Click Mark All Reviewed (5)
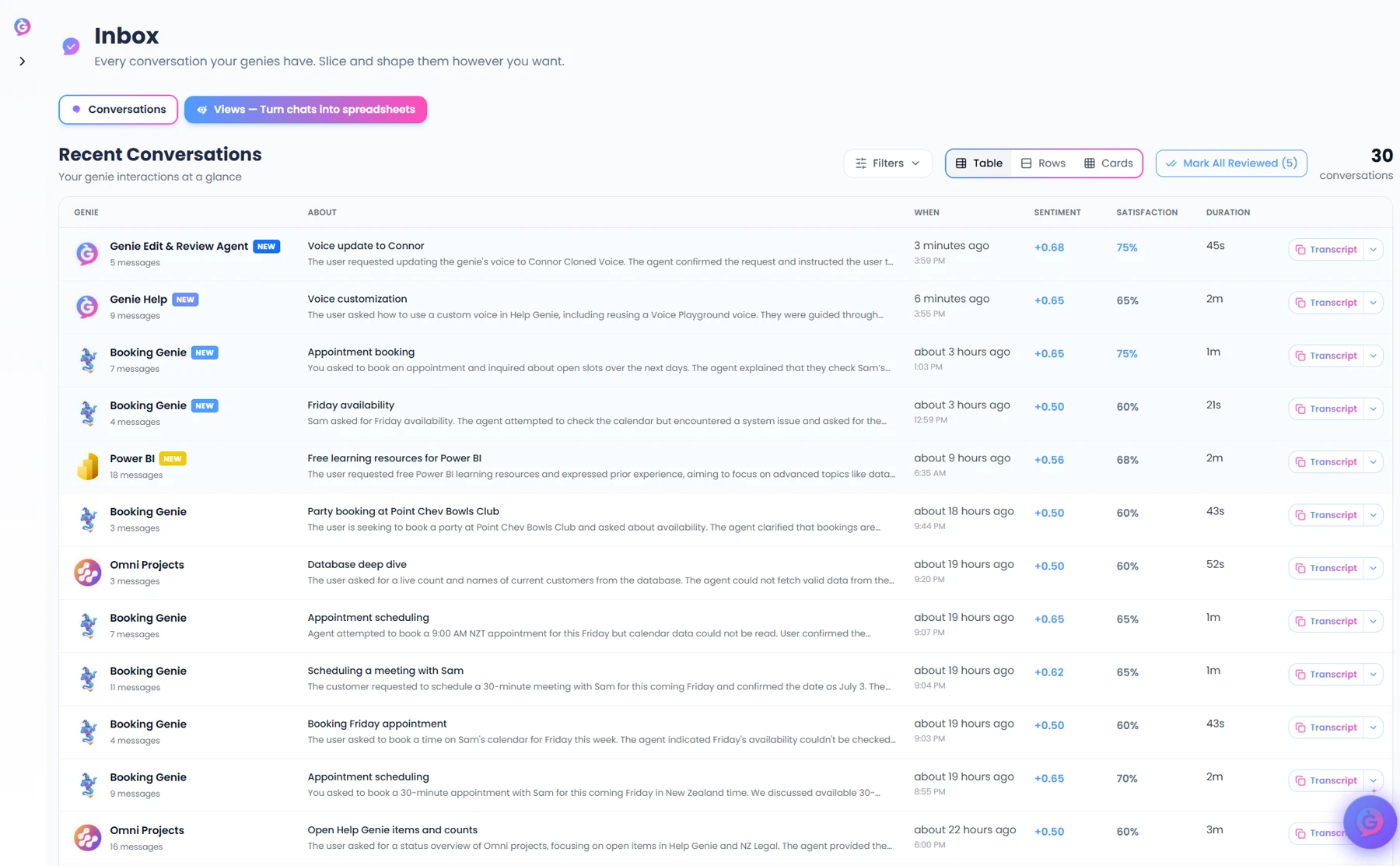The image size is (1400, 866). [x=1231, y=163]
